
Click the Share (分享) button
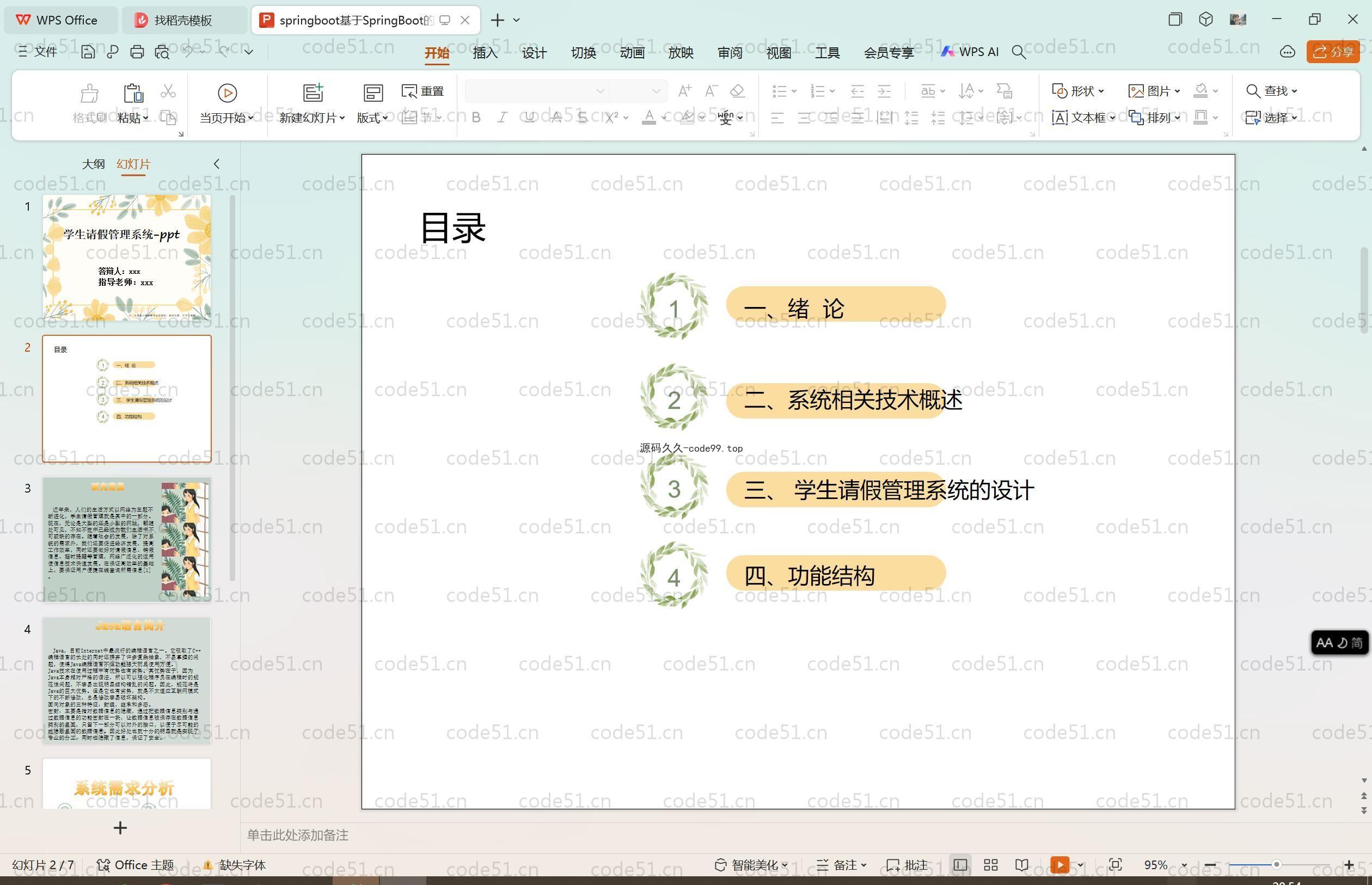[1333, 52]
